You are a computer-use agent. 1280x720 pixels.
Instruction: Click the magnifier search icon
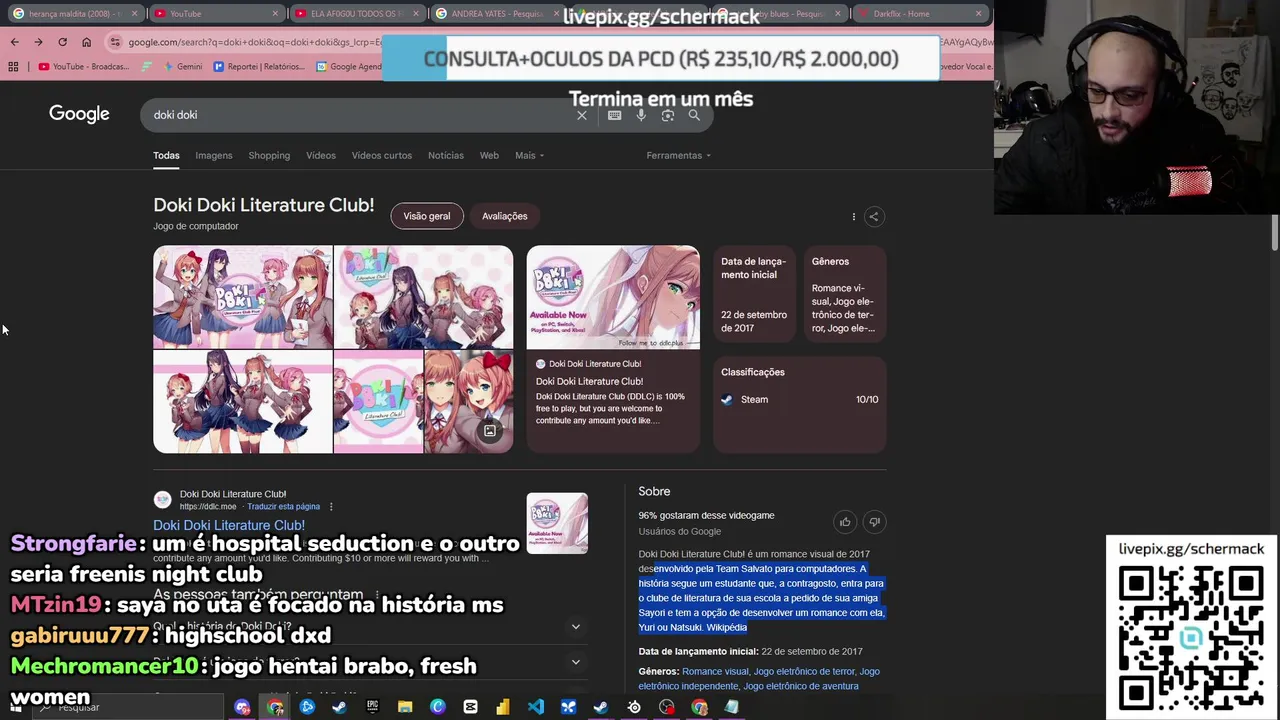click(x=694, y=115)
